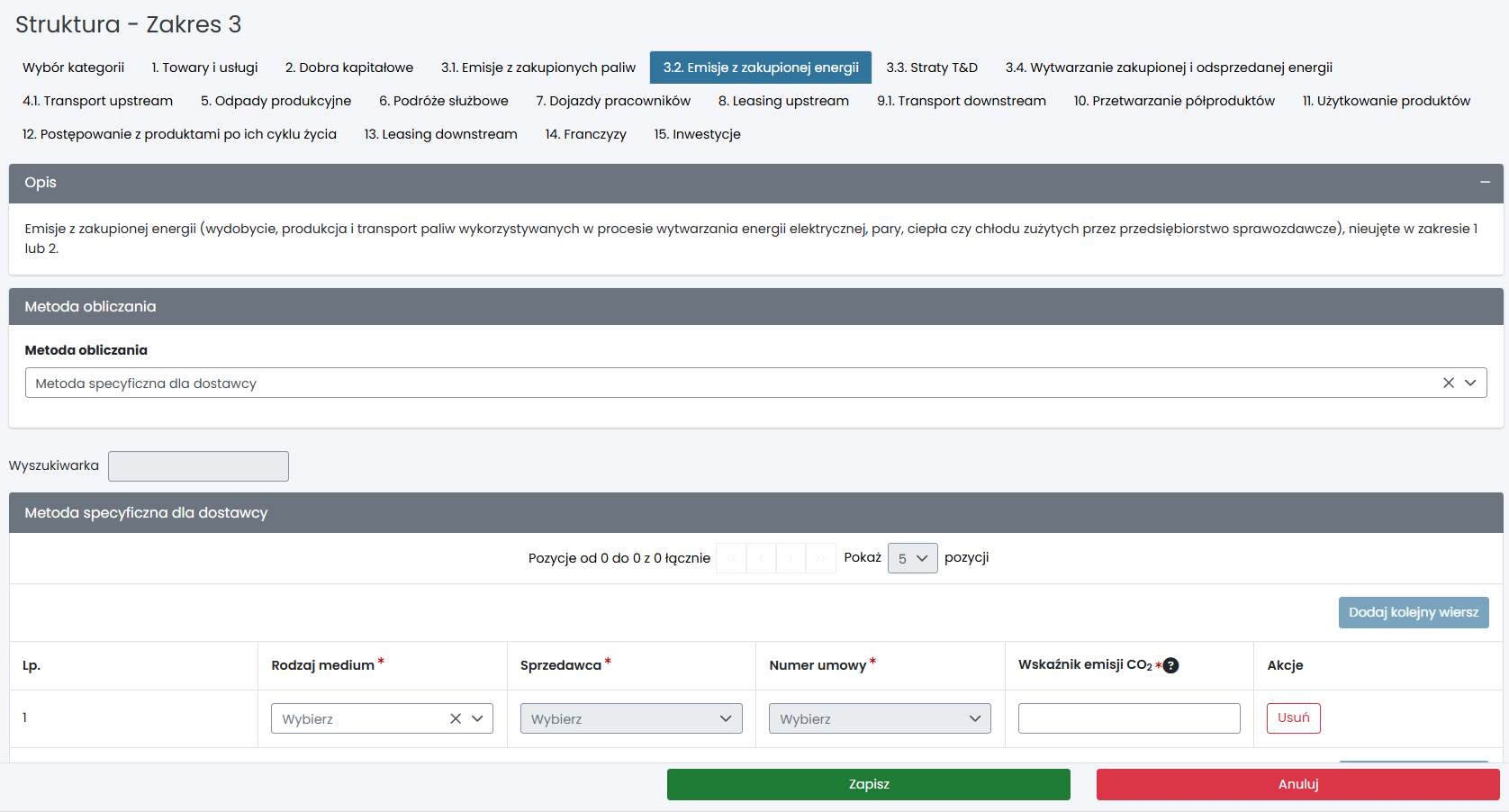Select the 6. Podróże służbowe tab
Image resolution: width=1509 pixels, height=812 pixels.
click(x=443, y=101)
